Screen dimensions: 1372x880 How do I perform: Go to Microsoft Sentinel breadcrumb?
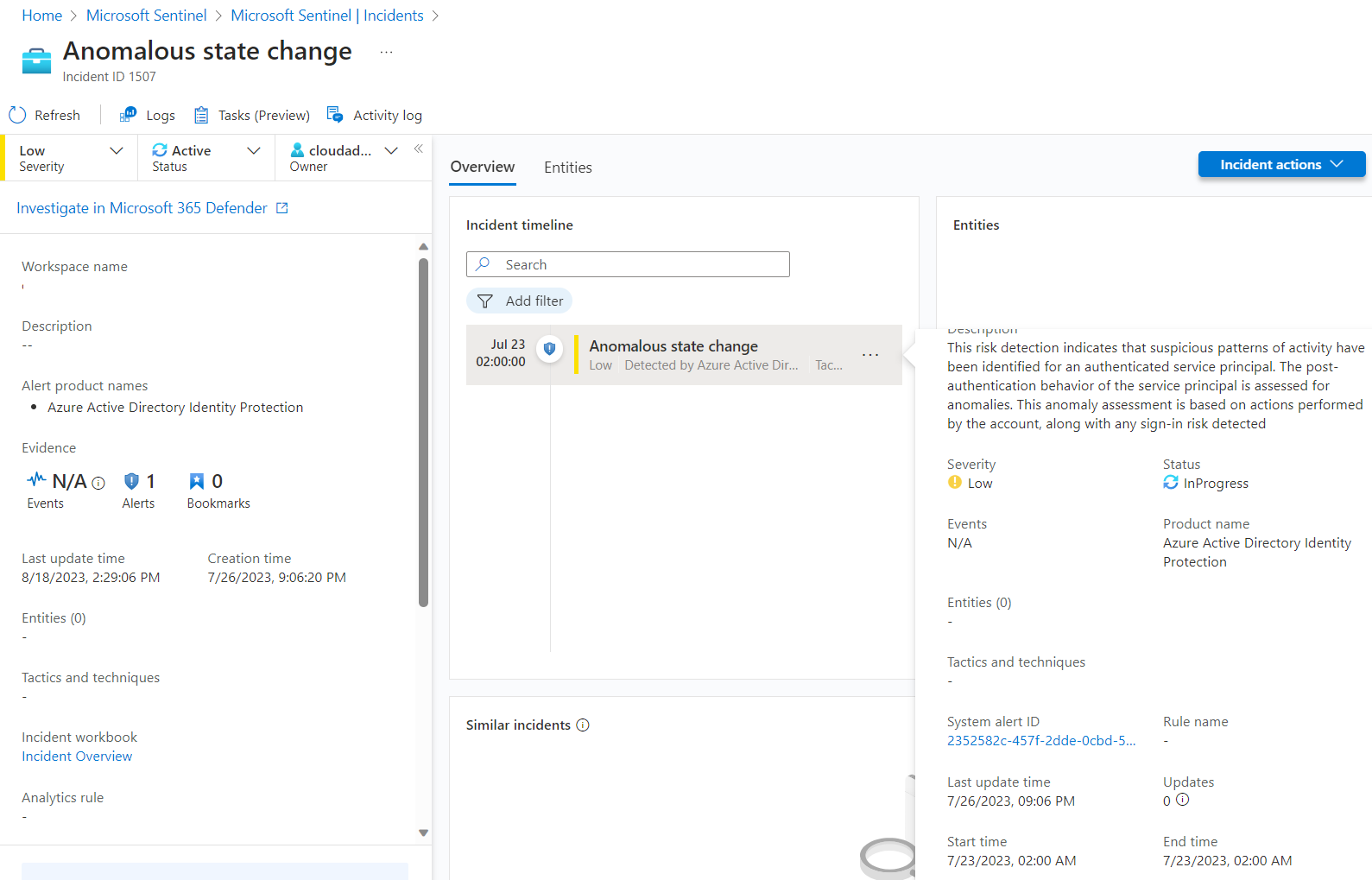[147, 16]
